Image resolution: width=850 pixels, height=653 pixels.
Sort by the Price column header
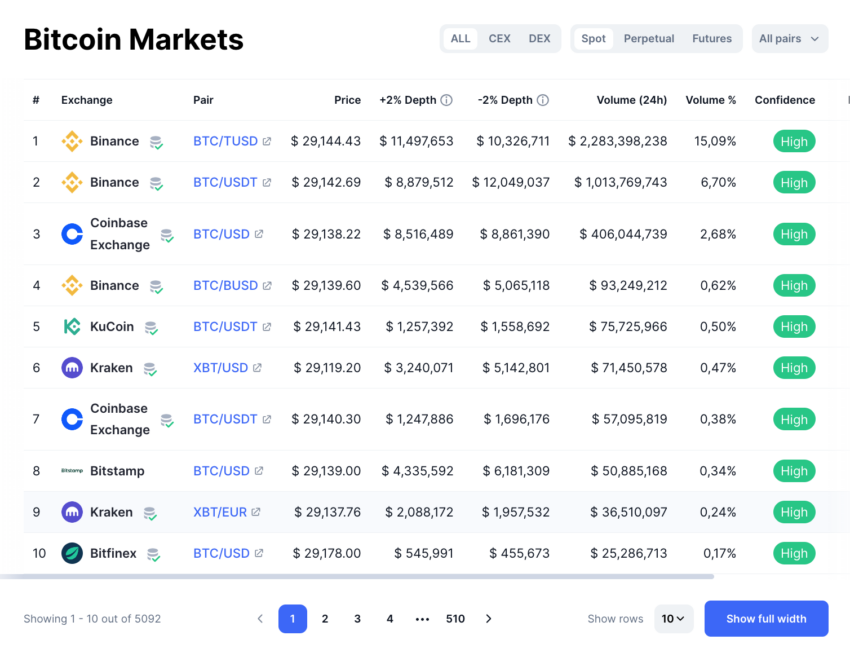click(x=347, y=100)
